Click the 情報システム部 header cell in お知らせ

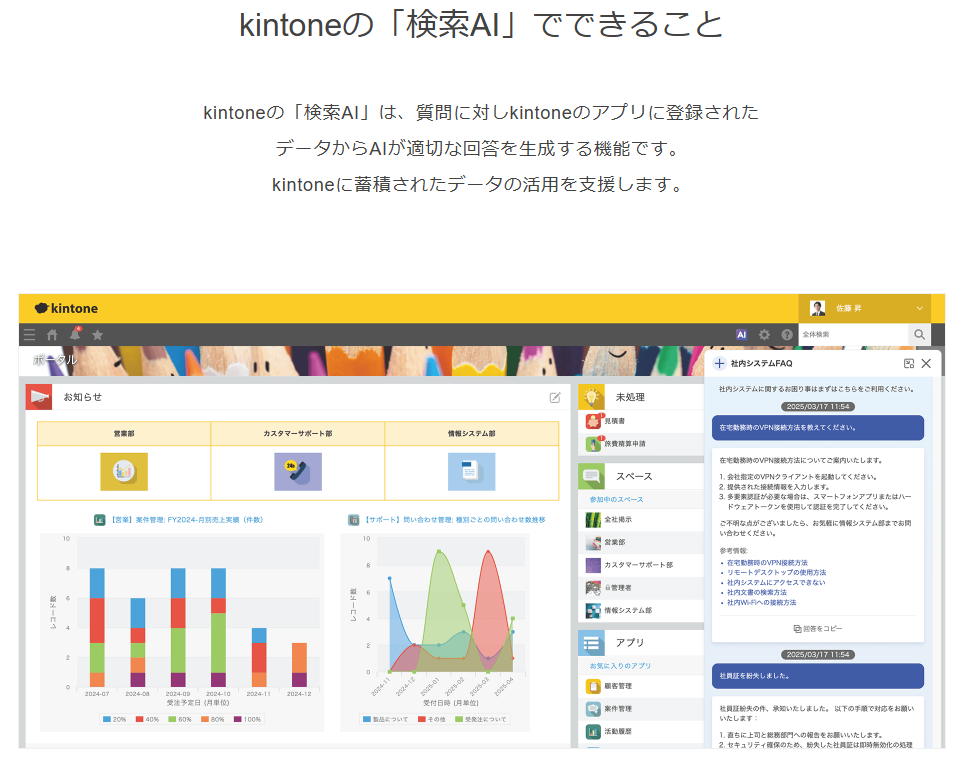click(472, 433)
